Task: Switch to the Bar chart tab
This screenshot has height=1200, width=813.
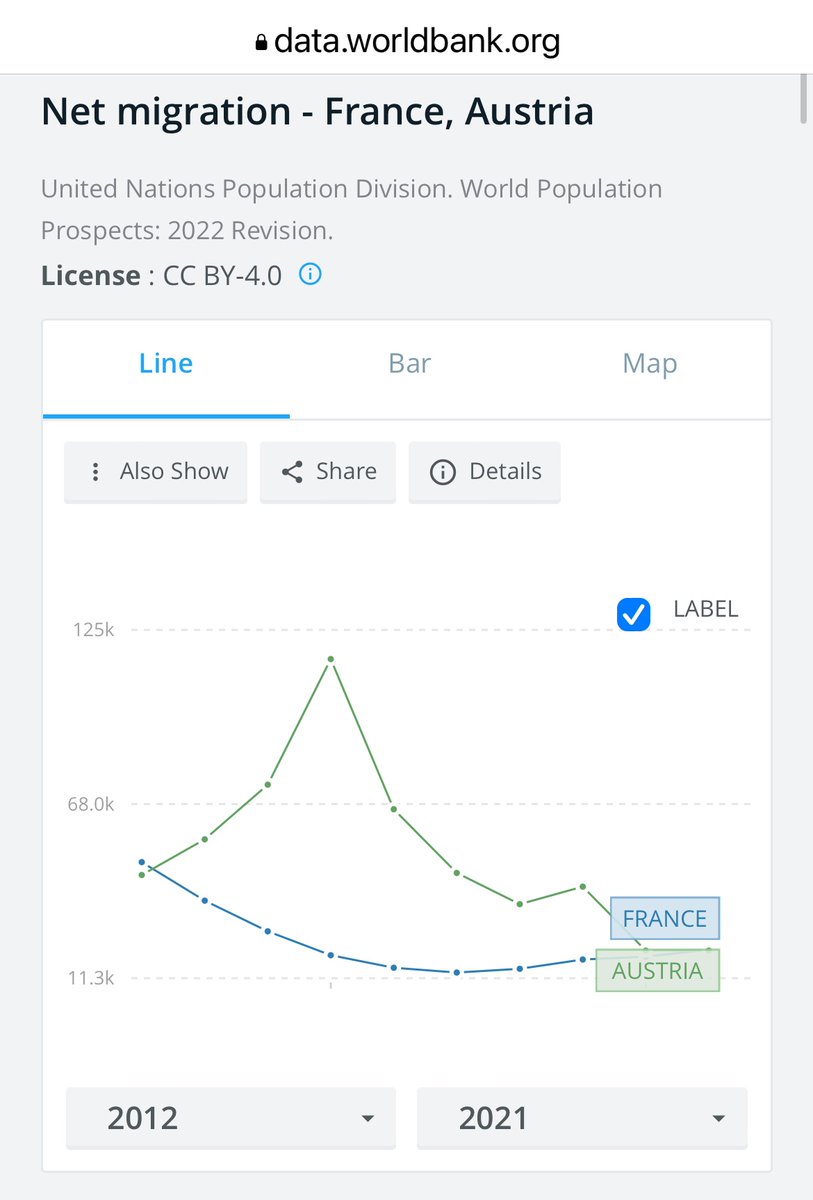Action: (410, 363)
